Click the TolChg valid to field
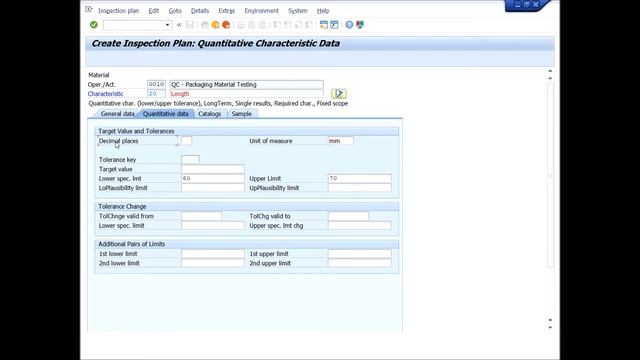The width and height of the screenshot is (640, 360). [348, 216]
